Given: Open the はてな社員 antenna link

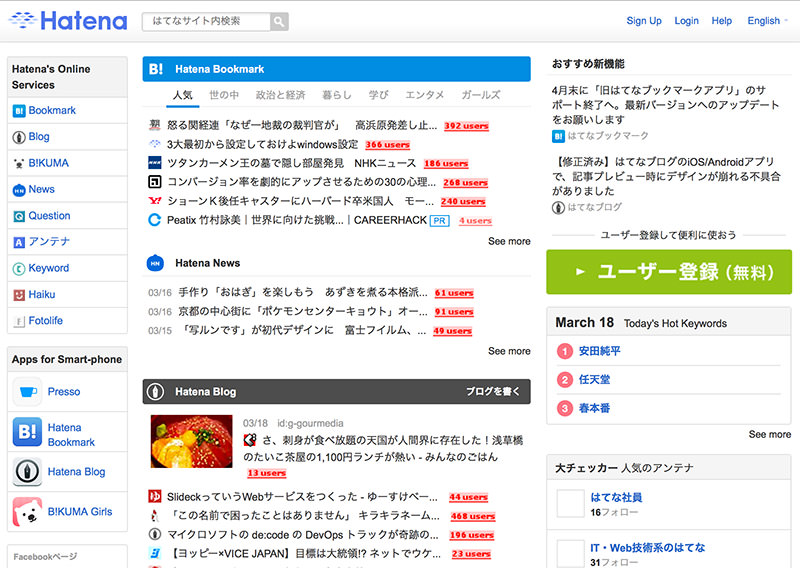Looking at the screenshot, I should (x=616, y=497).
